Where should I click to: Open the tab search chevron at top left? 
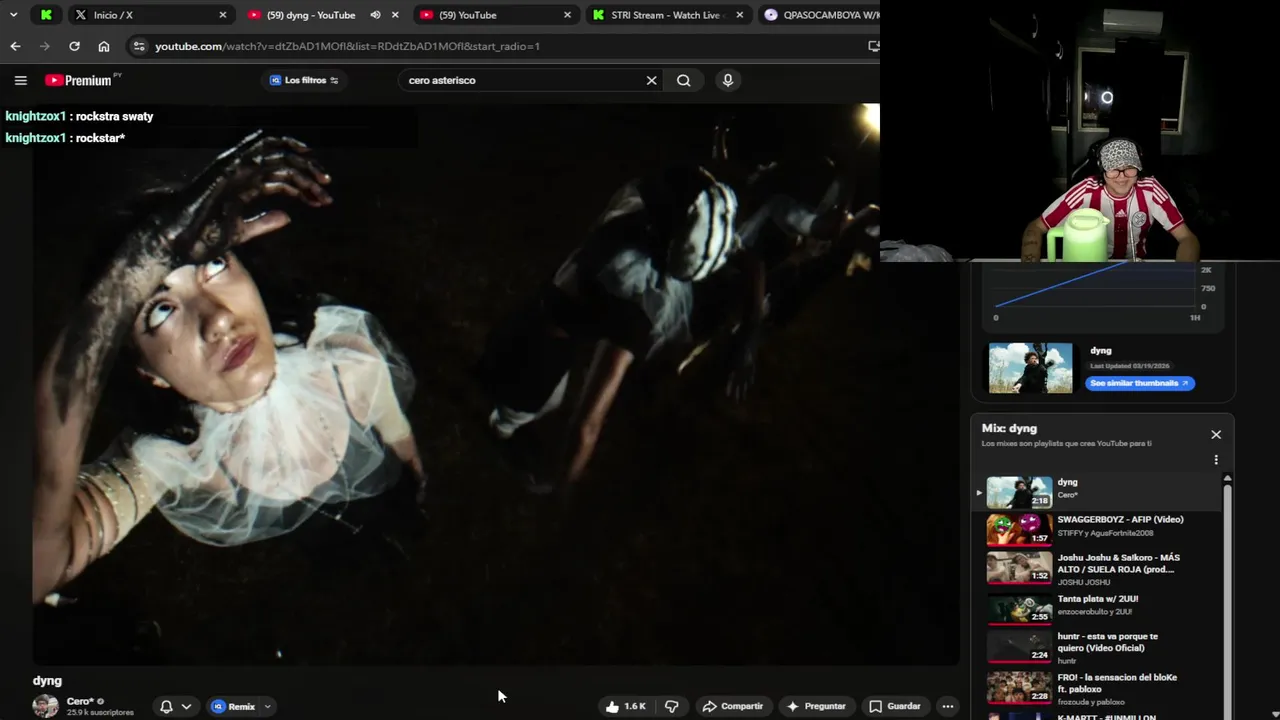[x=13, y=15]
